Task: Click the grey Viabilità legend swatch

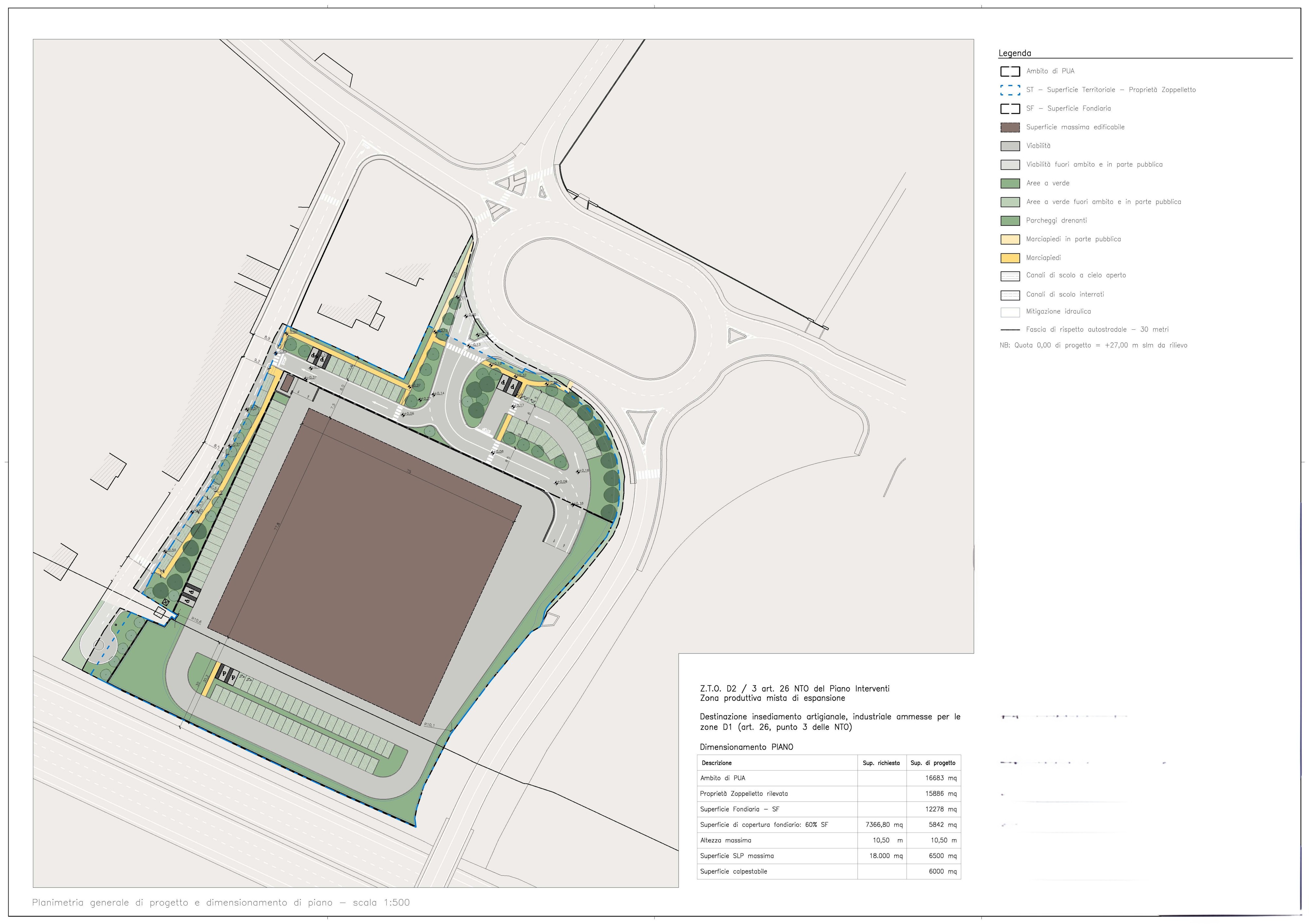Action: coord(1010,146)
